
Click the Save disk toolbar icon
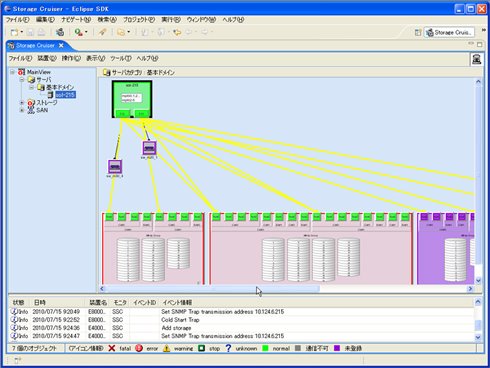(x=30, y=32)
